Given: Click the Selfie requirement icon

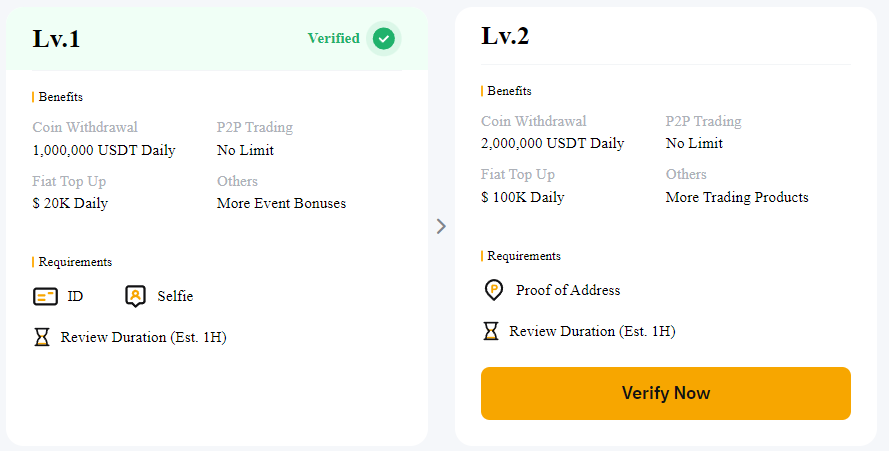Looking at the screenshot, I should pos(135,296).
